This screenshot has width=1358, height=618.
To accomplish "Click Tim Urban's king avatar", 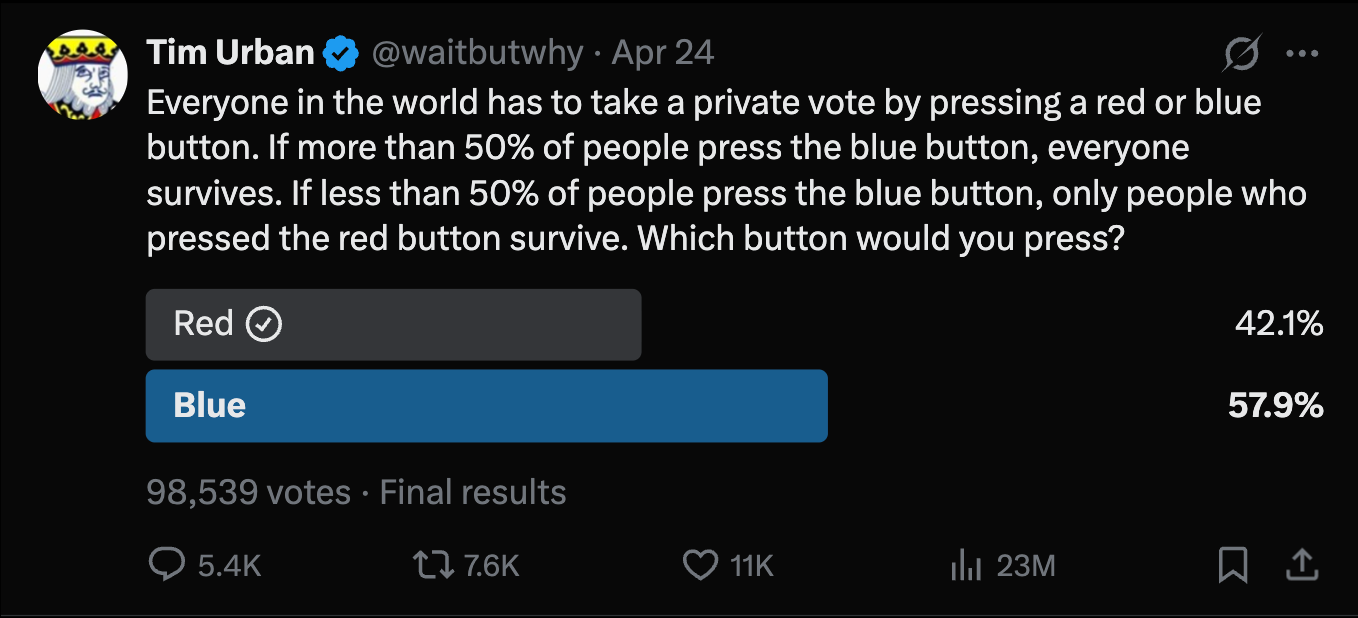I will pyautogui.click(x=83, y=76).
